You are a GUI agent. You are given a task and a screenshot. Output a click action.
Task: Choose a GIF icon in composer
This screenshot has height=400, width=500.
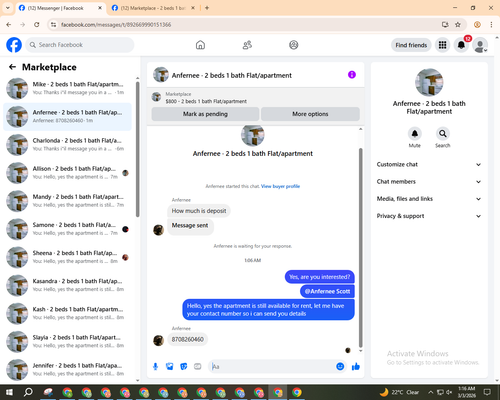click(x=198, y=367)
